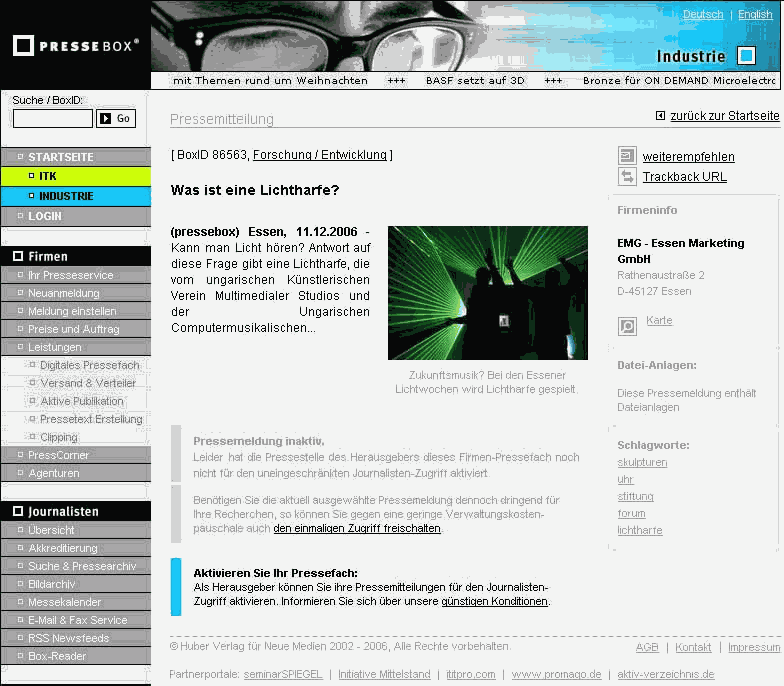Follow the 'den einmaligen Zugriff freischalten' link
Image resolution: width=784 pixels, height=686 pixels.
[357, 528]
